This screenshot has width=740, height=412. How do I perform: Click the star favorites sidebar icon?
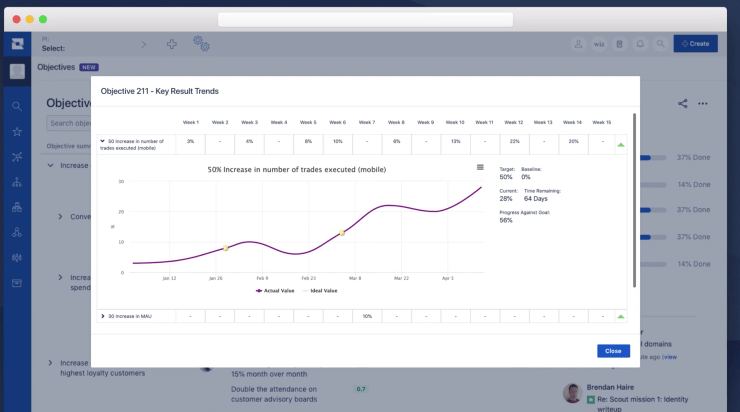(x=17, y=131)
